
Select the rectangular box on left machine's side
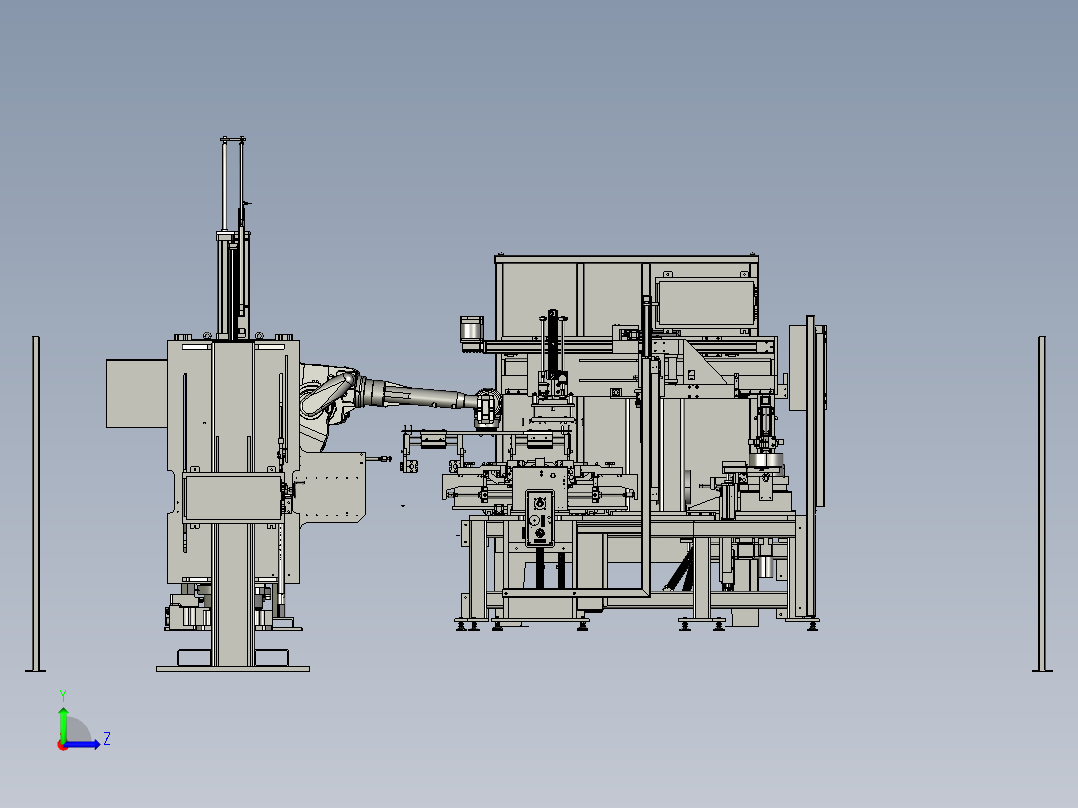tap(137, 393)
